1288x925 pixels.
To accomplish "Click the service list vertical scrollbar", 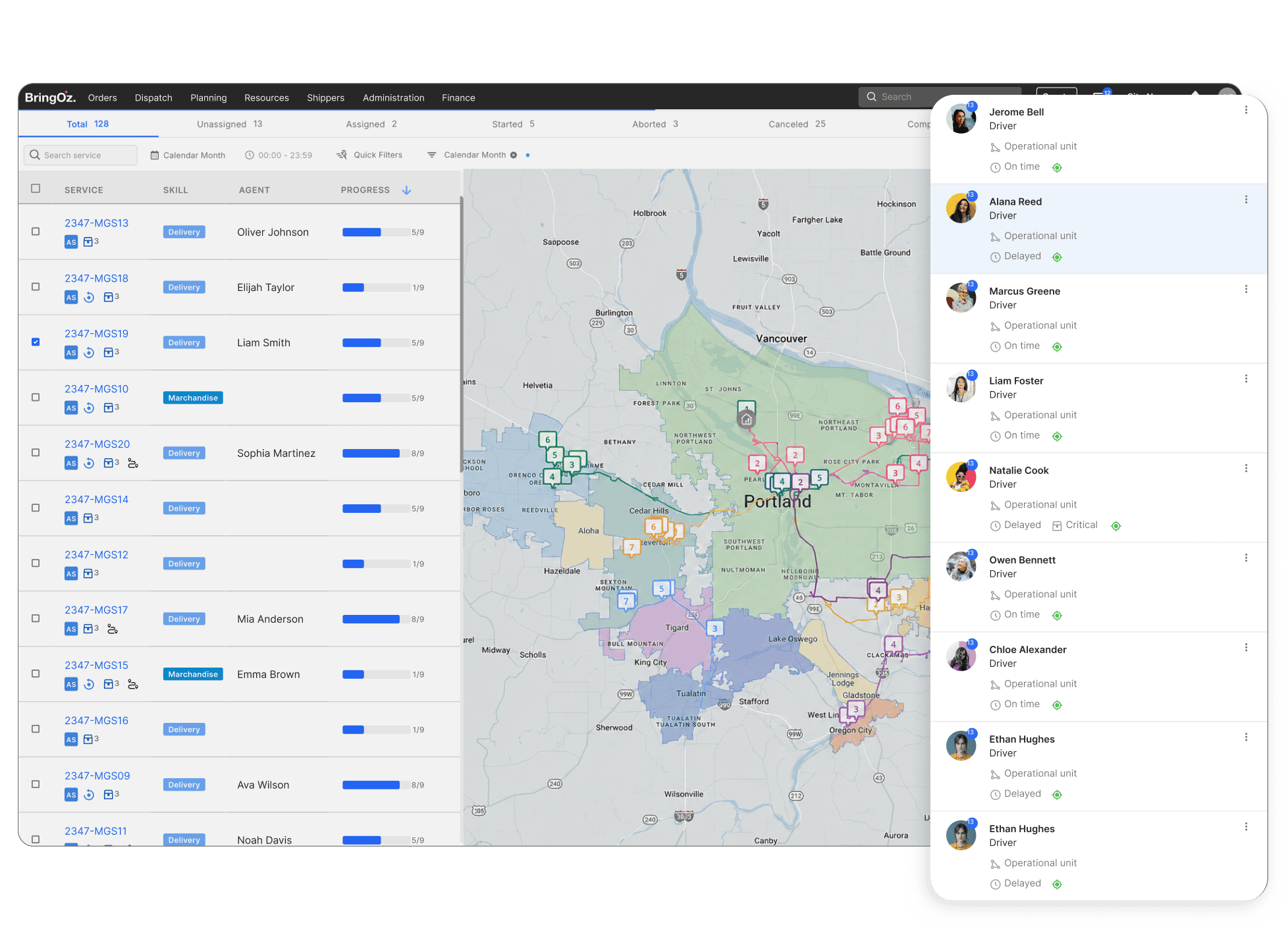I will (461, 334).
